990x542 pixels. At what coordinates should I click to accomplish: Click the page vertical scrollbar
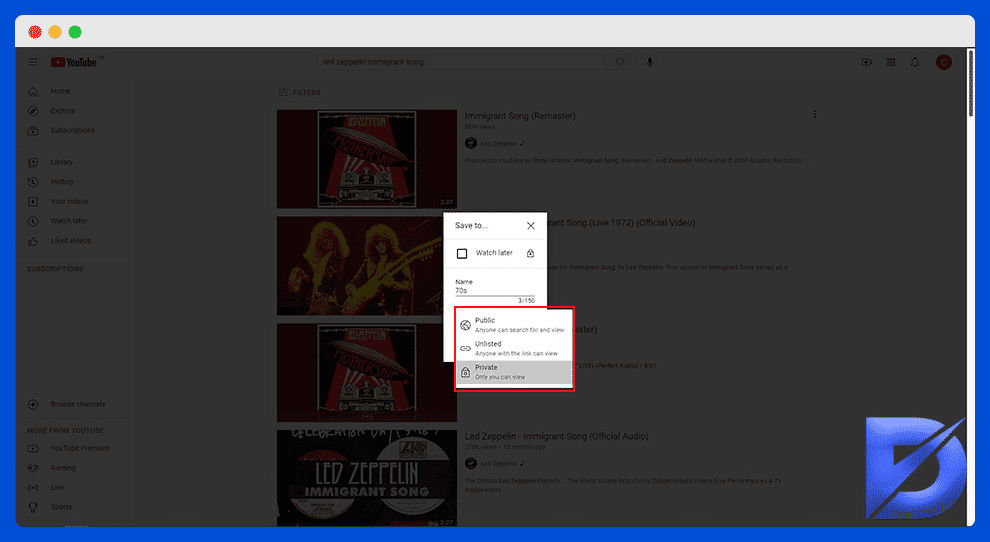click(970, 83)
